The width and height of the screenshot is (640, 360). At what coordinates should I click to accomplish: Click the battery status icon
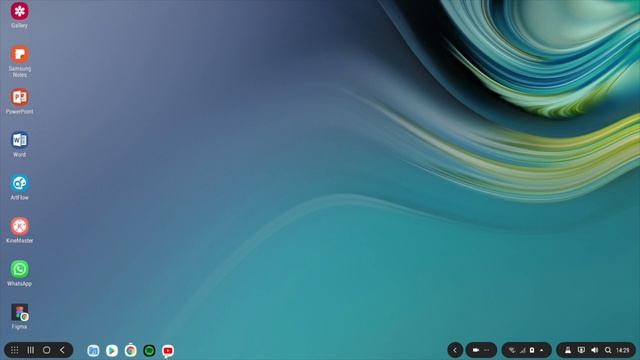tap(532, 350)
